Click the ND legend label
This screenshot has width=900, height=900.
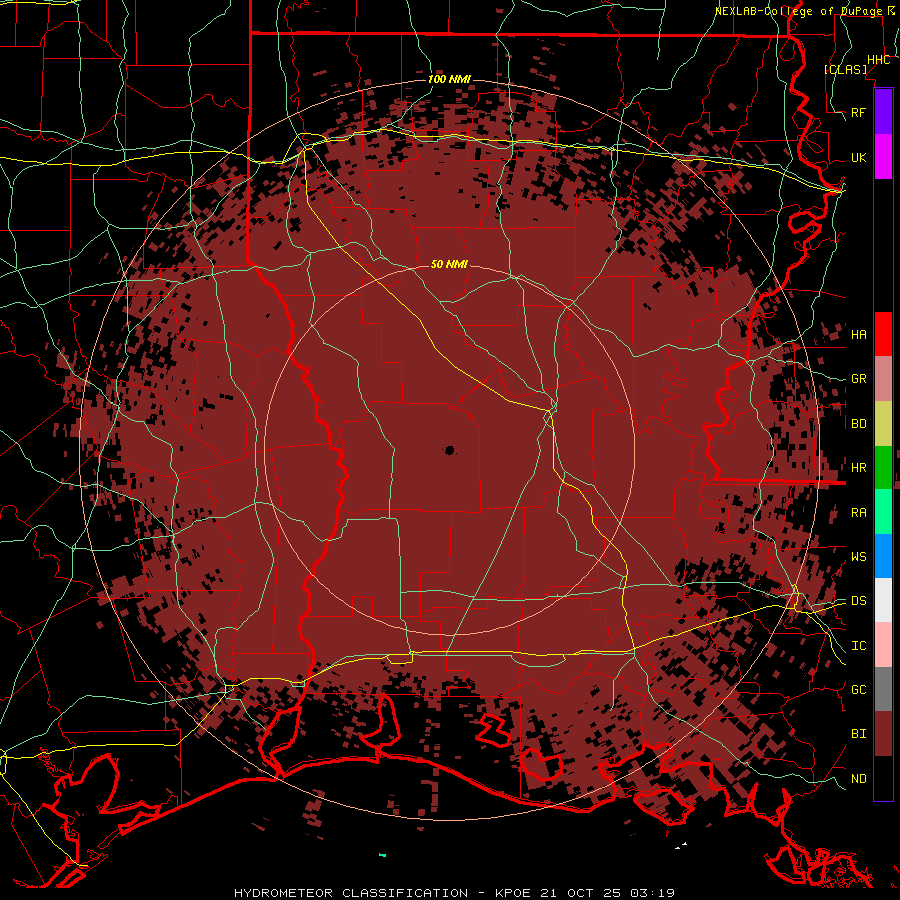859,779
